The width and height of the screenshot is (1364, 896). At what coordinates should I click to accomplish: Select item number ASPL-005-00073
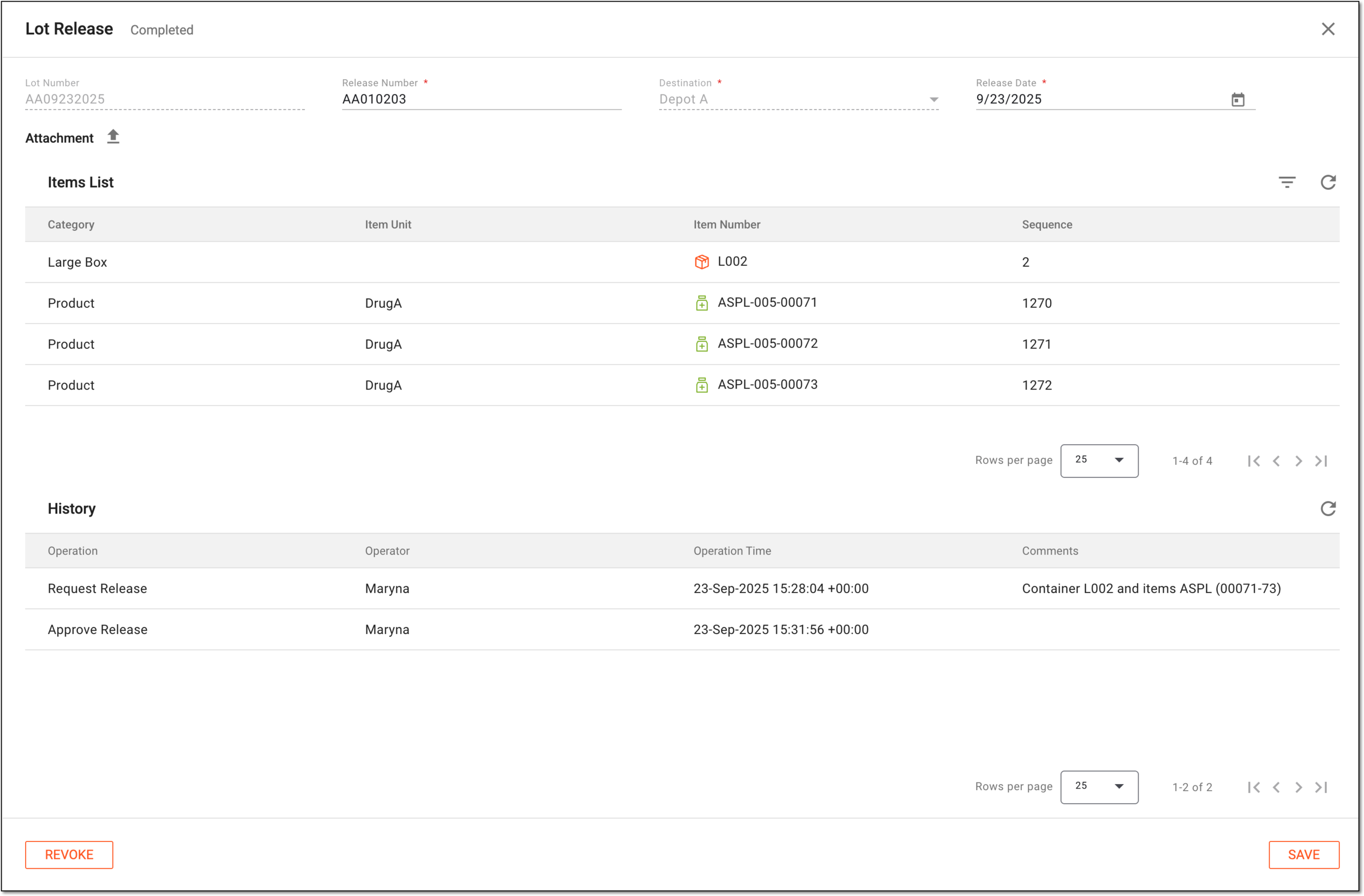[768, 385]
